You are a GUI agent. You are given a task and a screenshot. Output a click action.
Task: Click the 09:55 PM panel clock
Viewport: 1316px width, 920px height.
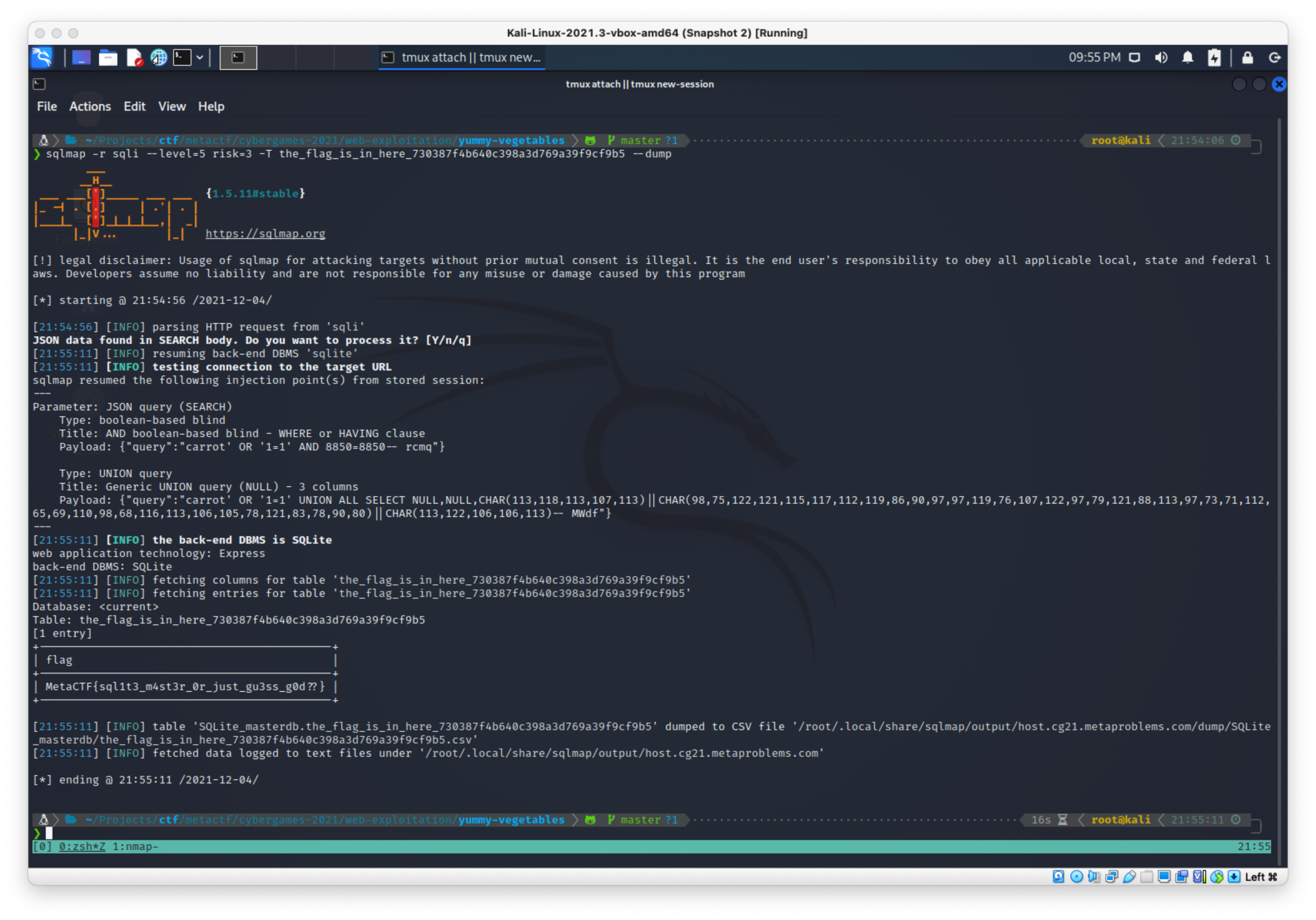pyautogui.click(x=1094, y=57)
